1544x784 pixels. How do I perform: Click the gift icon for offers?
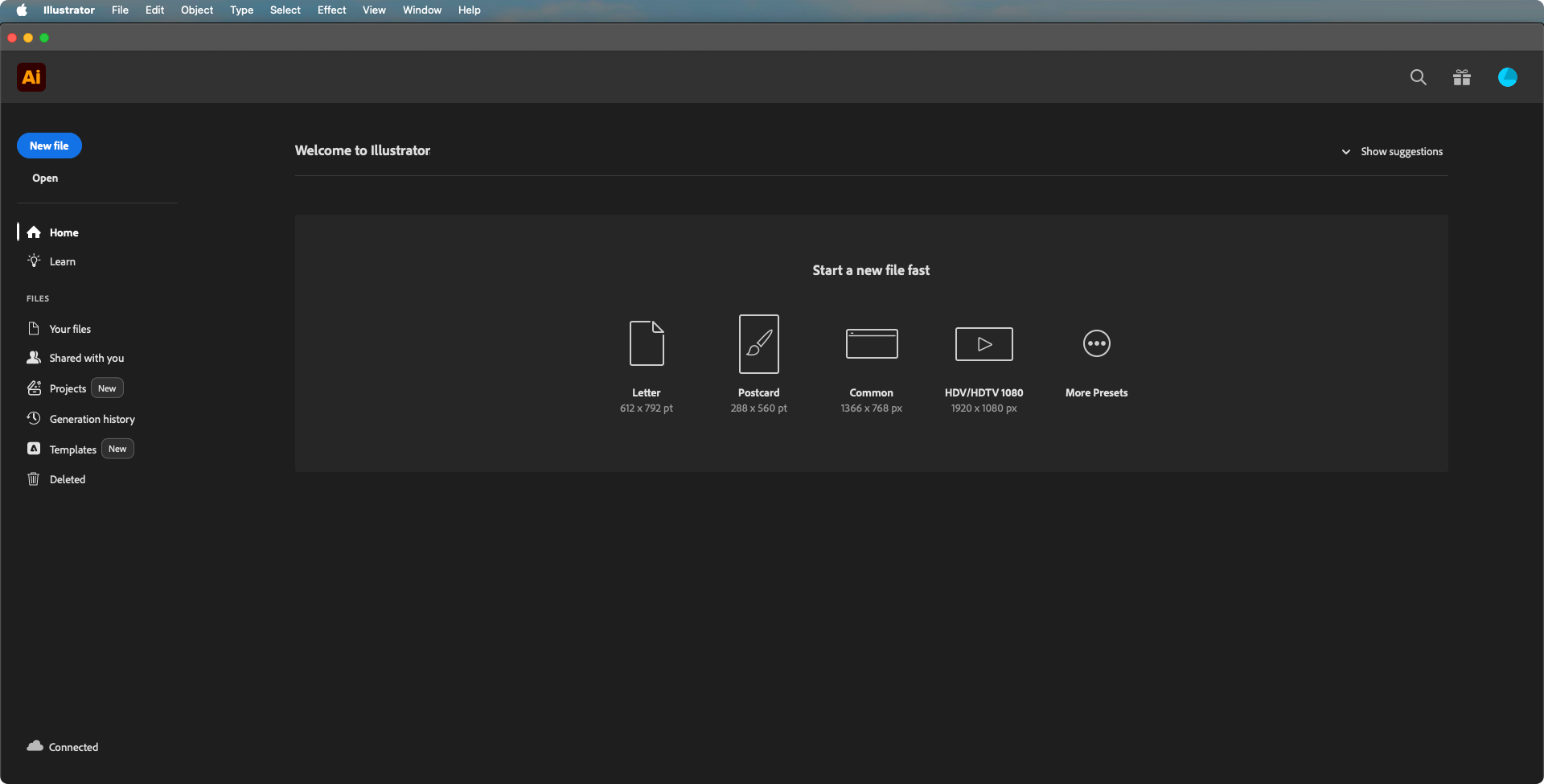coord(1462,77)
